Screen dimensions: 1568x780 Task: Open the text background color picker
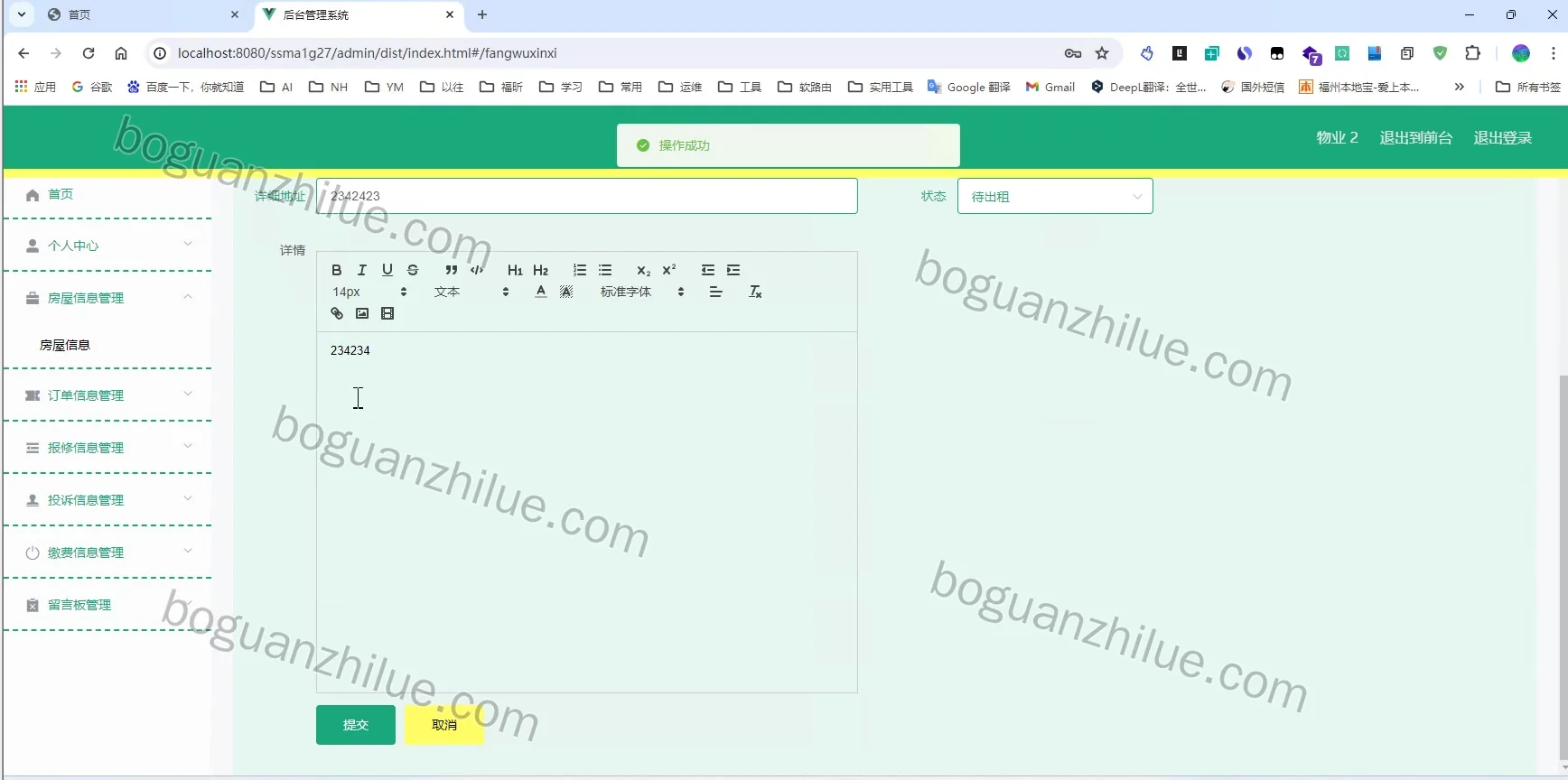[x=566, y=292]
